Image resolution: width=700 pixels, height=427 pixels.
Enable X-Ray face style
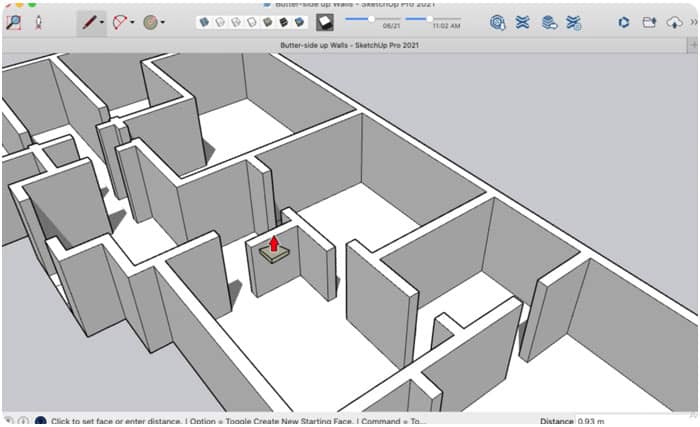point(204,22)
